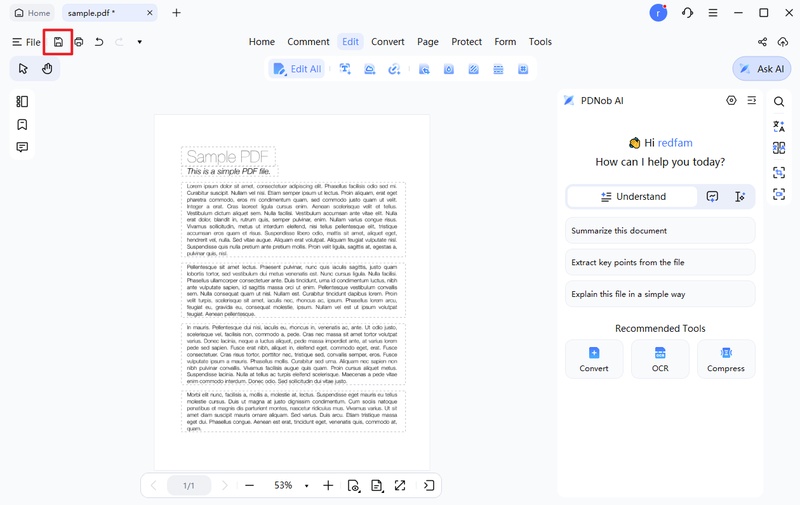Open the hamburger menu in title bar
The width and height of the screenshot is (800, 505).
(713, 13)
